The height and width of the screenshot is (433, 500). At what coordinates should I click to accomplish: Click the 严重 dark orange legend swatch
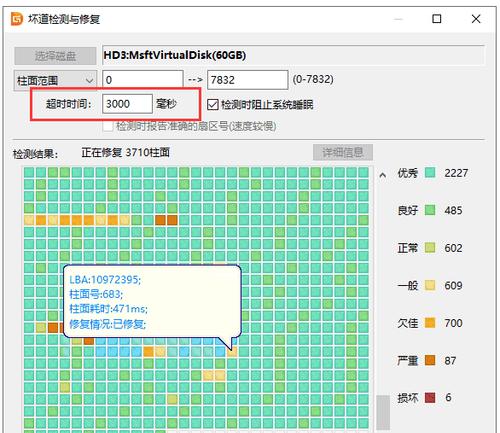pos(430,360)
